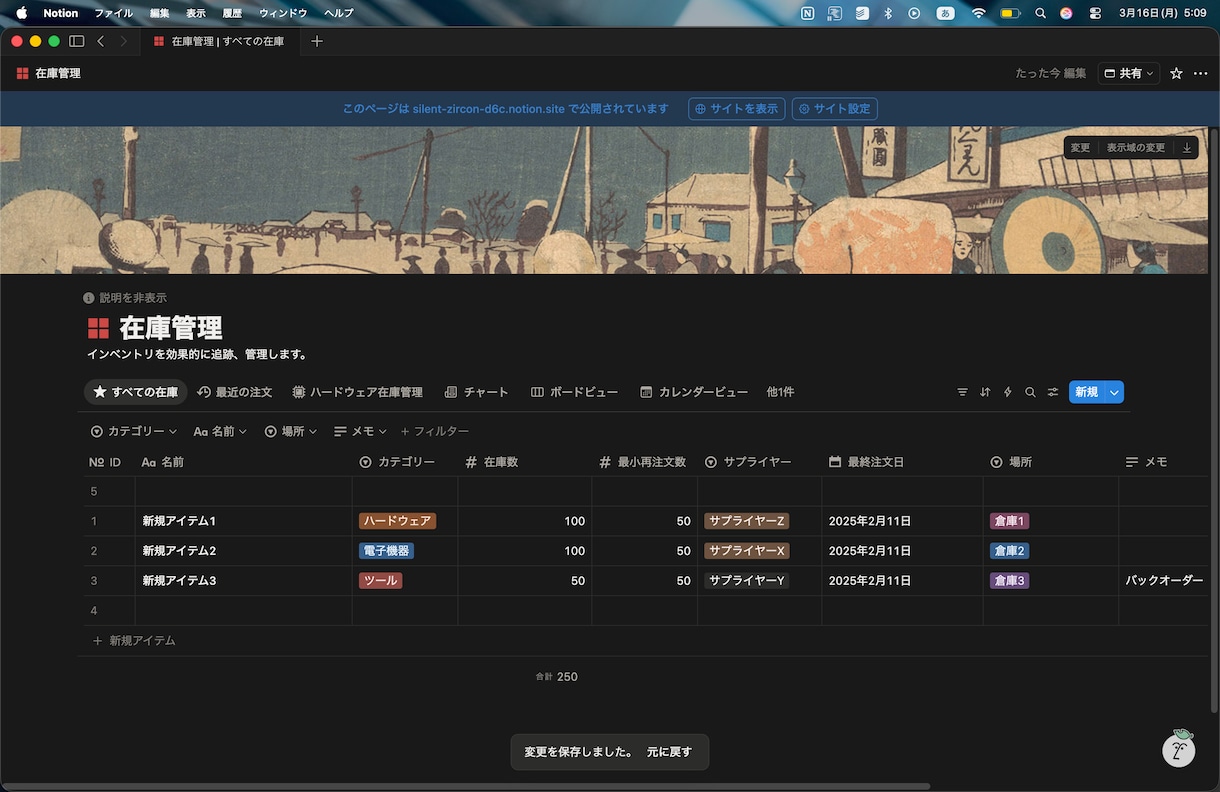
Task: Open the automations lightning icon
Action: coord(1007,392)
